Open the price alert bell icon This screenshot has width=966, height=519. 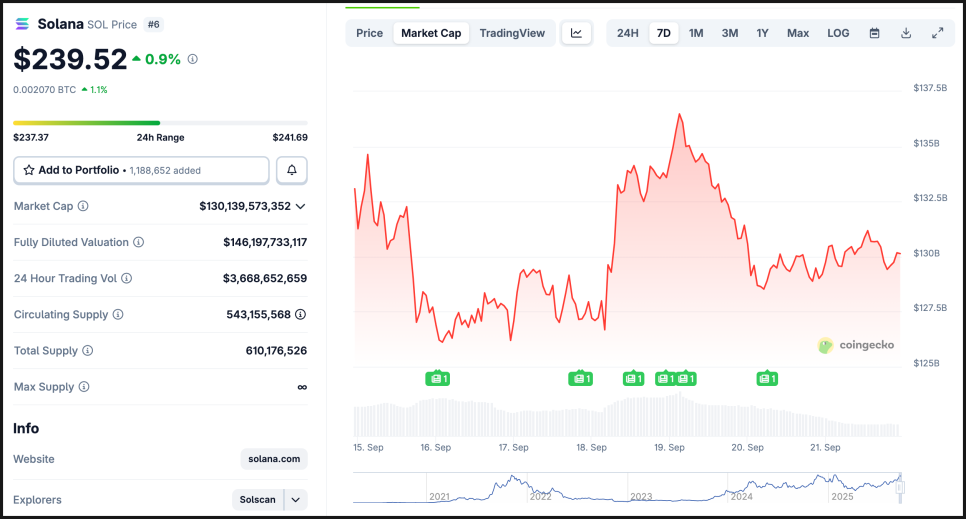click(291, 170)
